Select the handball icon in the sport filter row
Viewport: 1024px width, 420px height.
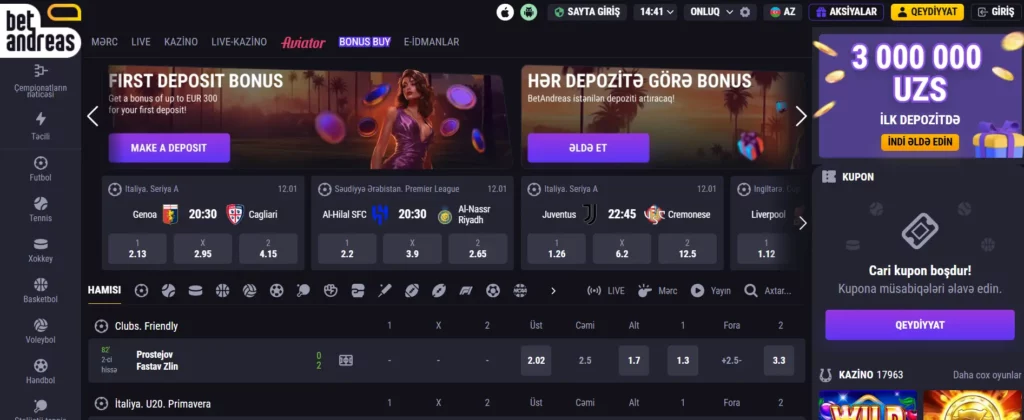pos(276,291)
